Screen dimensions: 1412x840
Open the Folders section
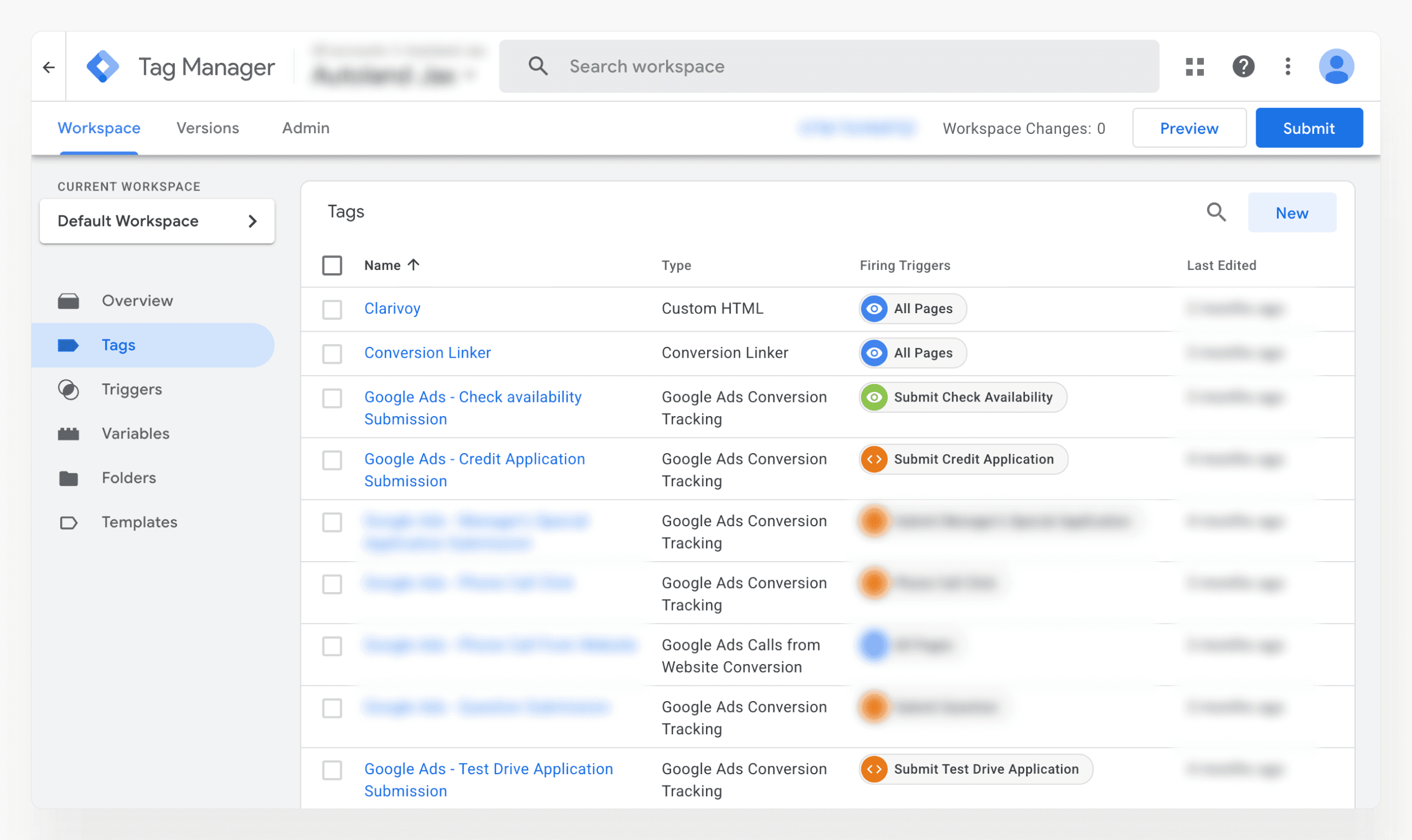point(128,478)
